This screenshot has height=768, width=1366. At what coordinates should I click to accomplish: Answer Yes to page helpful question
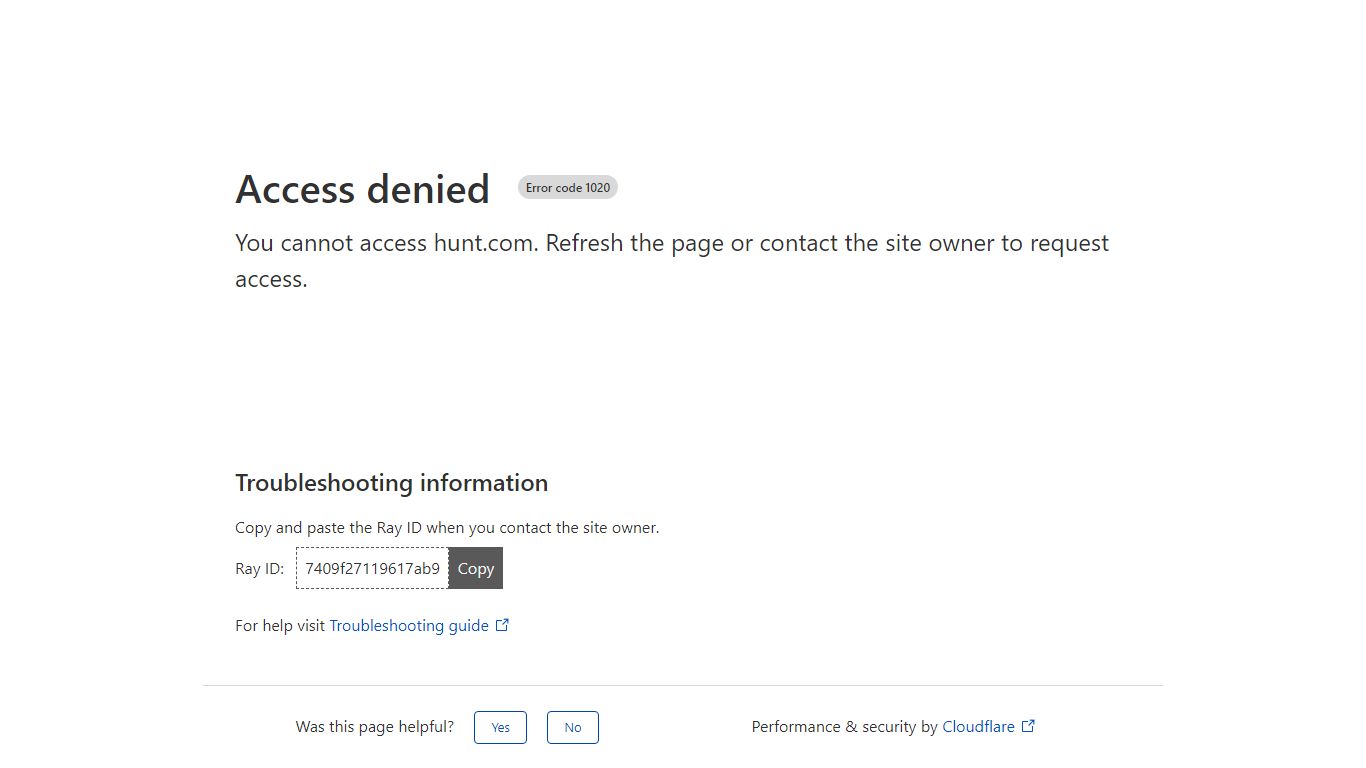coord(500,727)
